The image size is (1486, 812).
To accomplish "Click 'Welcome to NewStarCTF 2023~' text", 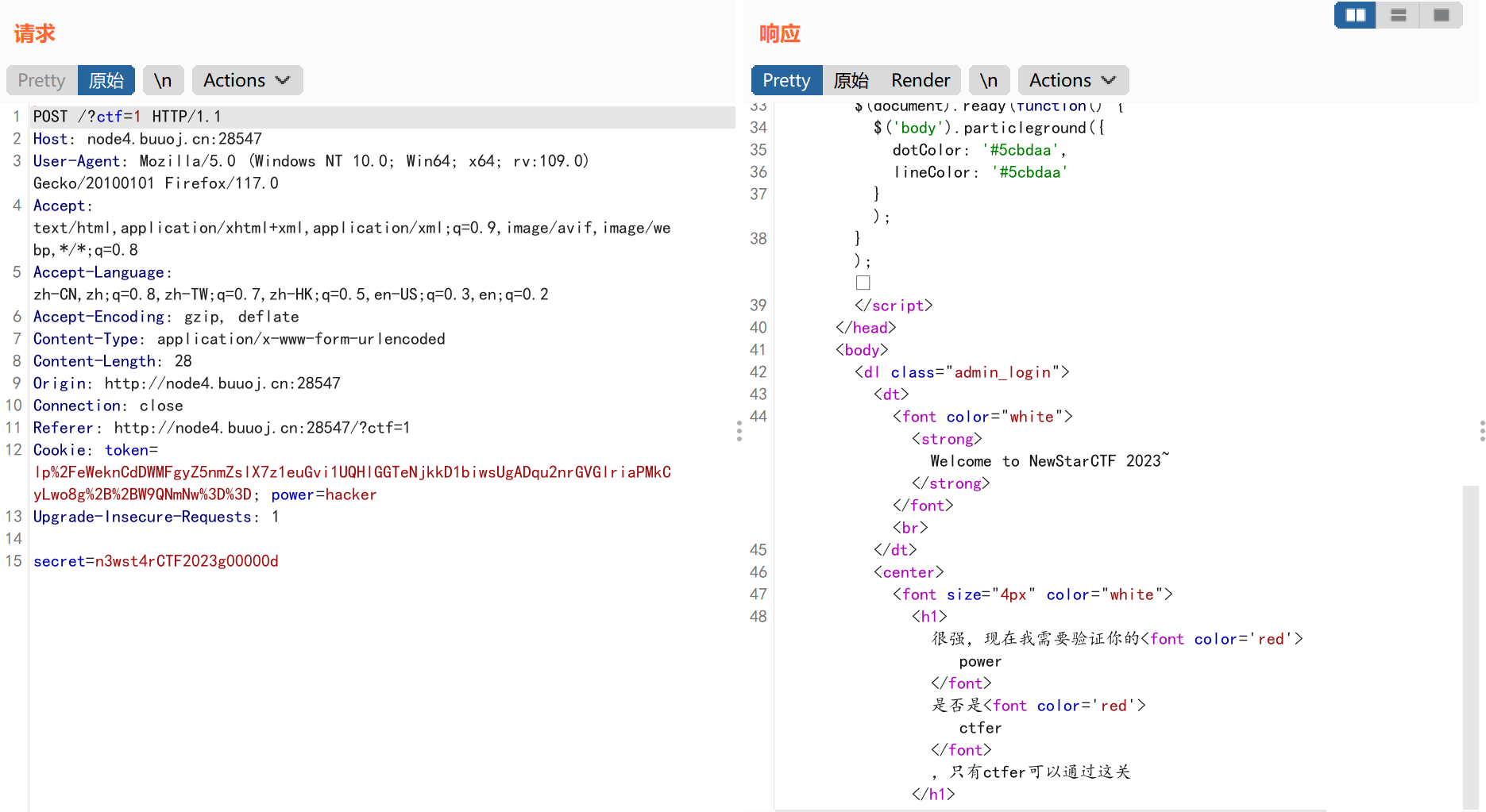I will coord(1050,461).
